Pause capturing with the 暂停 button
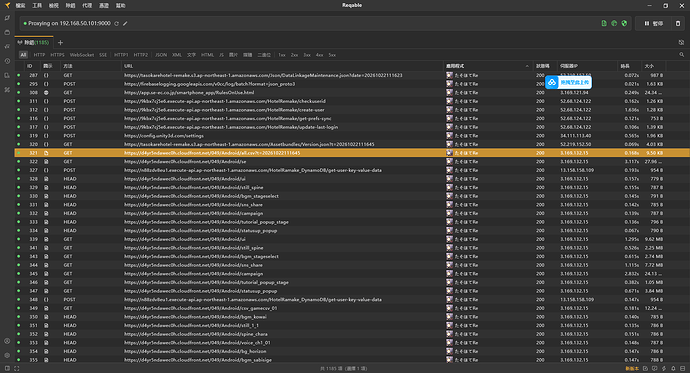 point(653,23)
